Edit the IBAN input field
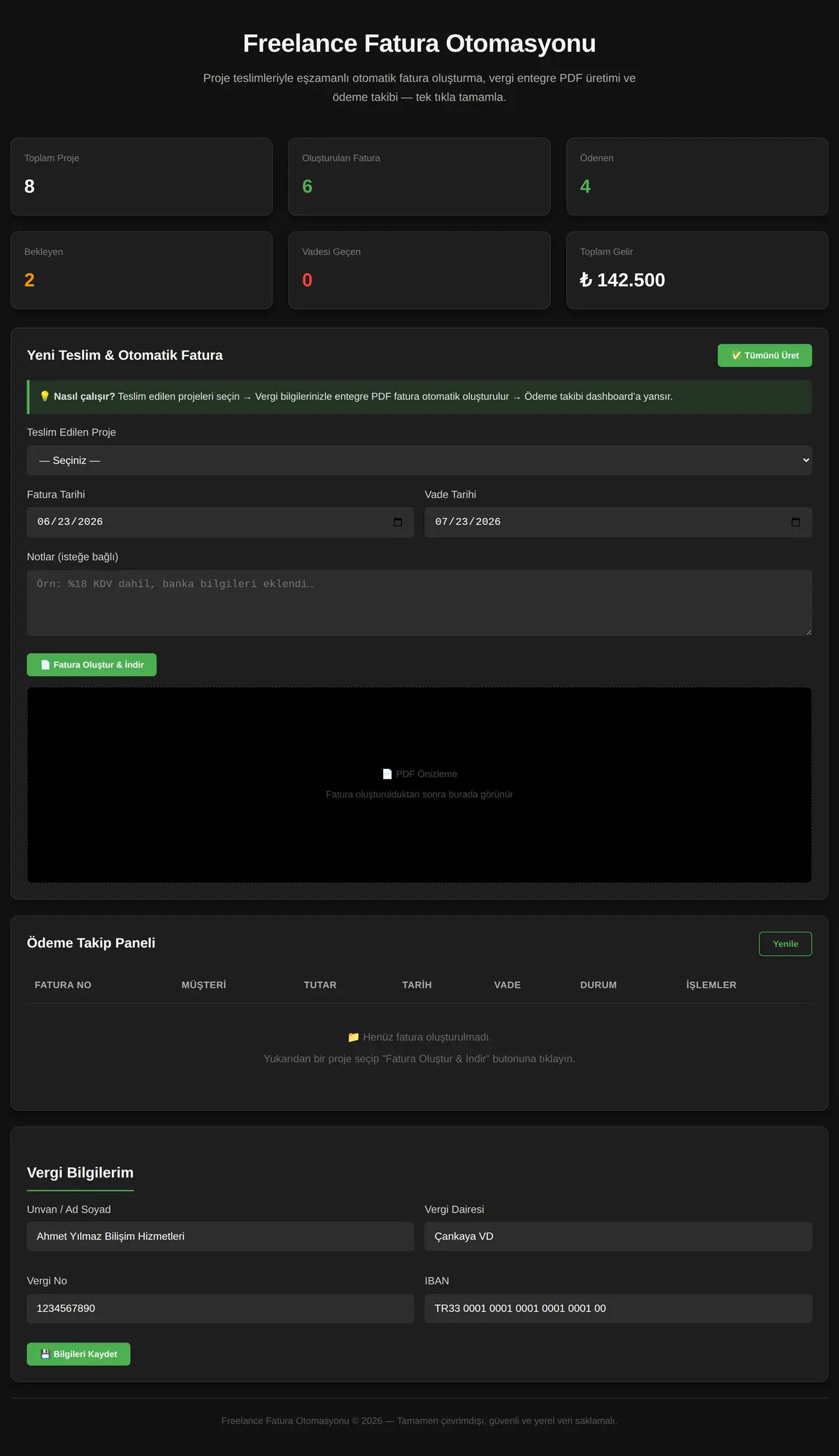 coord(618,1309)
